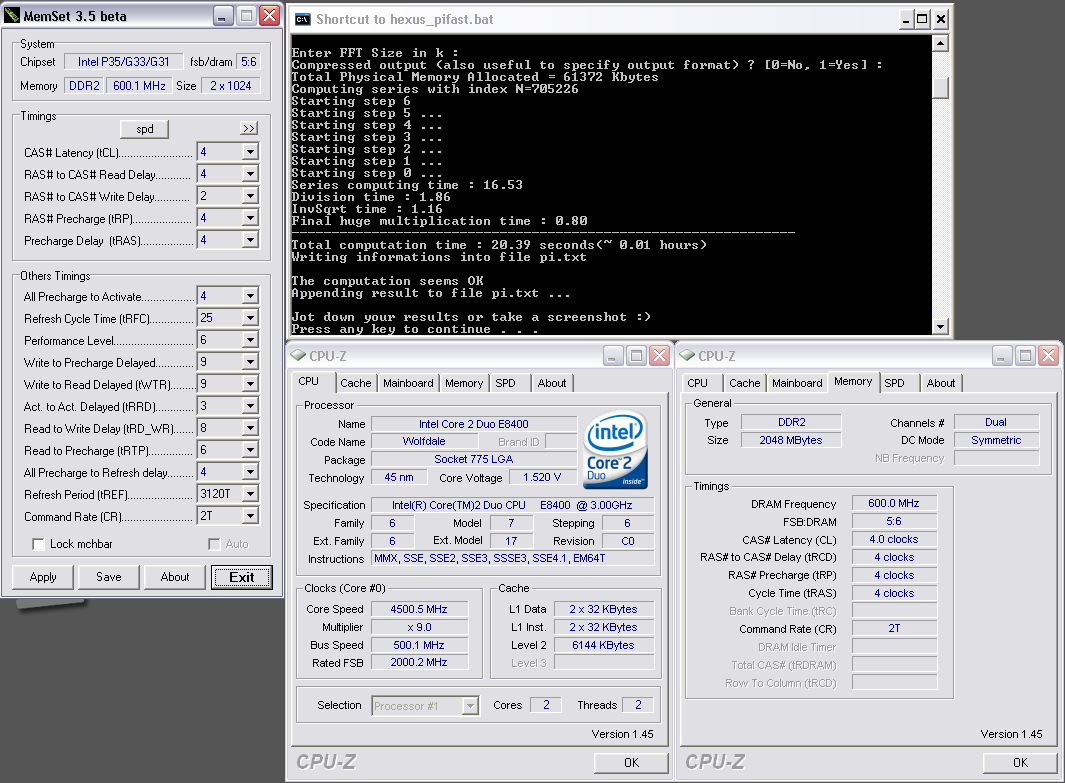Open Memory tab in CPU-Z CPU window
Image resolution: width=1065 pixels, height=783 pixels.
pos(464,383)
